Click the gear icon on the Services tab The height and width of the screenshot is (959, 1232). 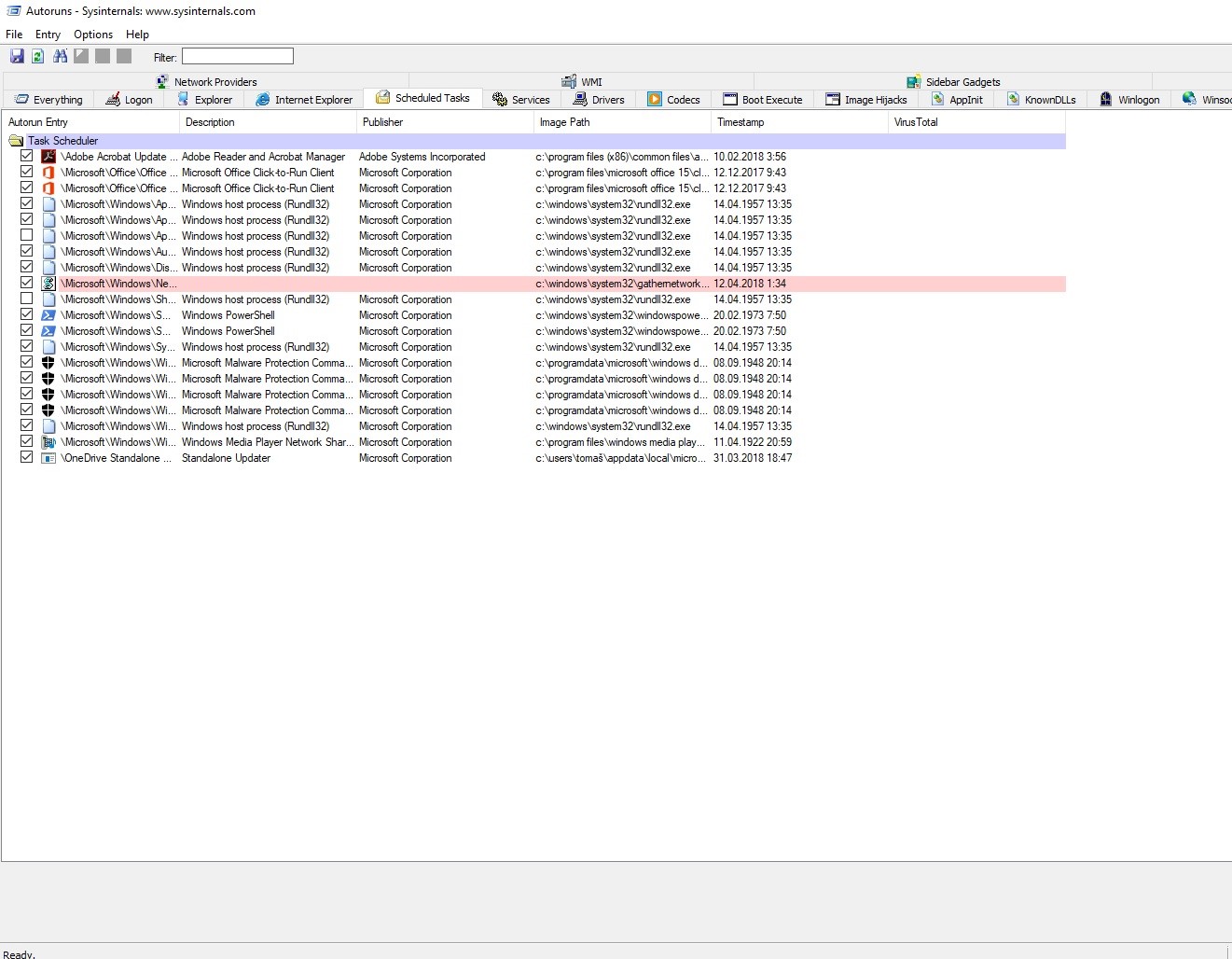point(500,100)
